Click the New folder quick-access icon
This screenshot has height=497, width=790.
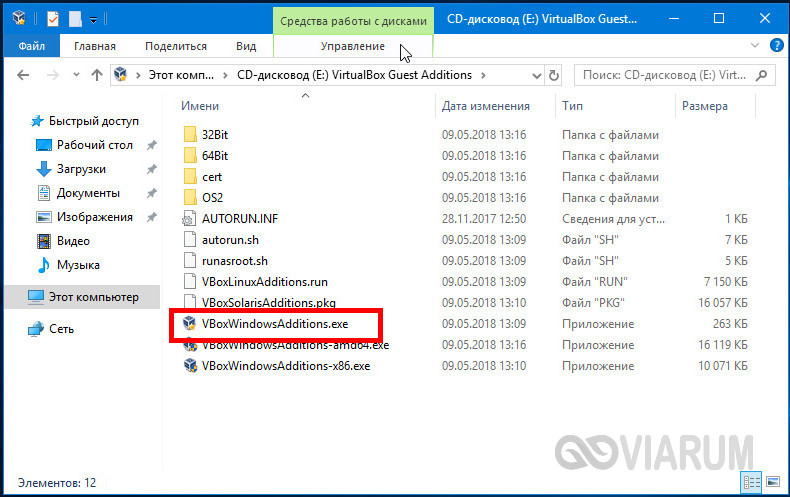(x=75, y=19)
